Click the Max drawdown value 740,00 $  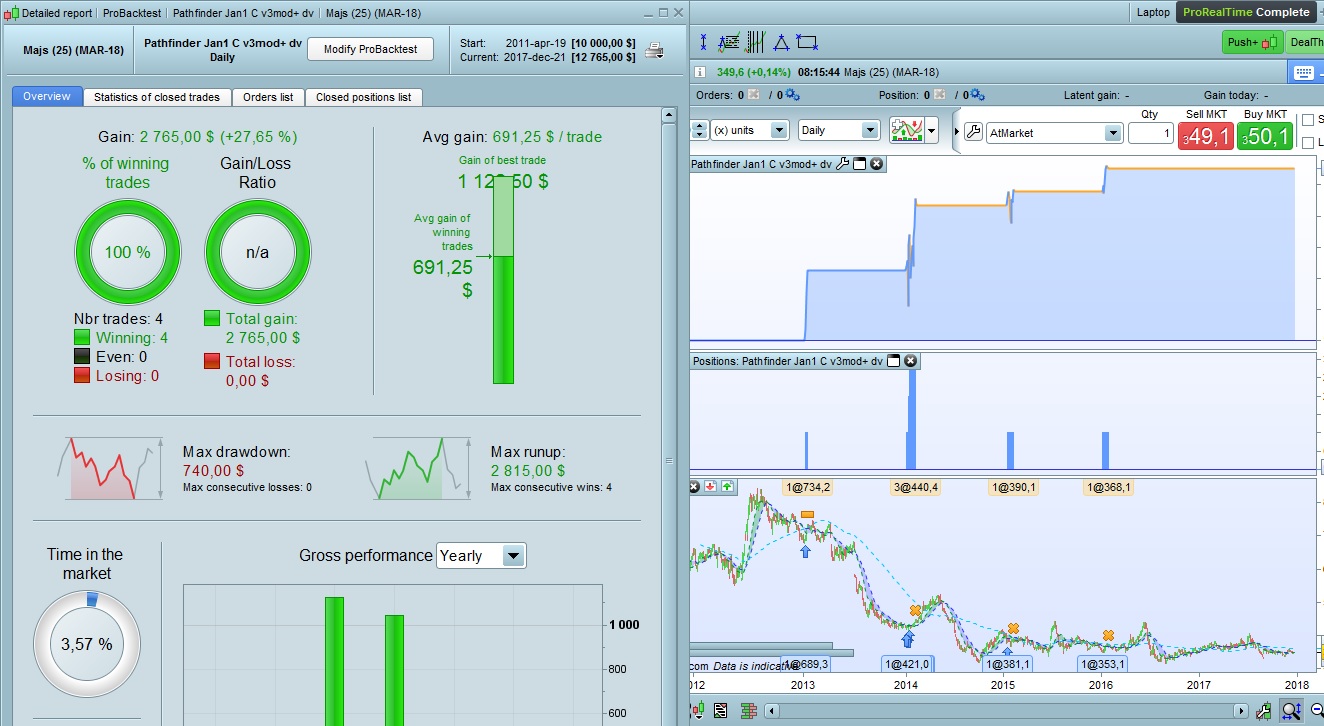213,471
